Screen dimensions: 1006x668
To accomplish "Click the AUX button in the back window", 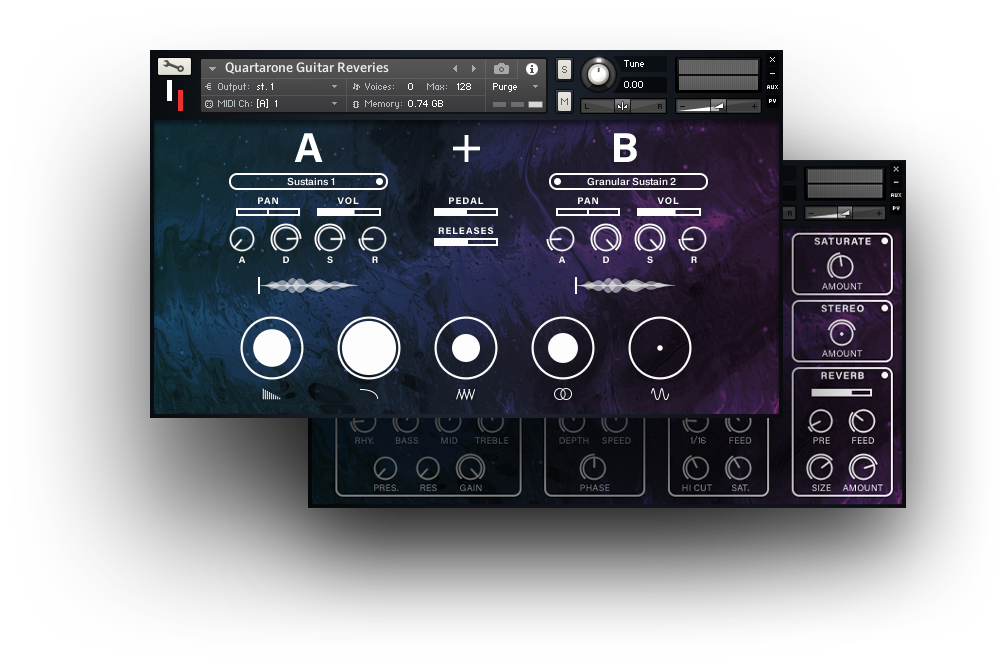I will pos(896,195).
